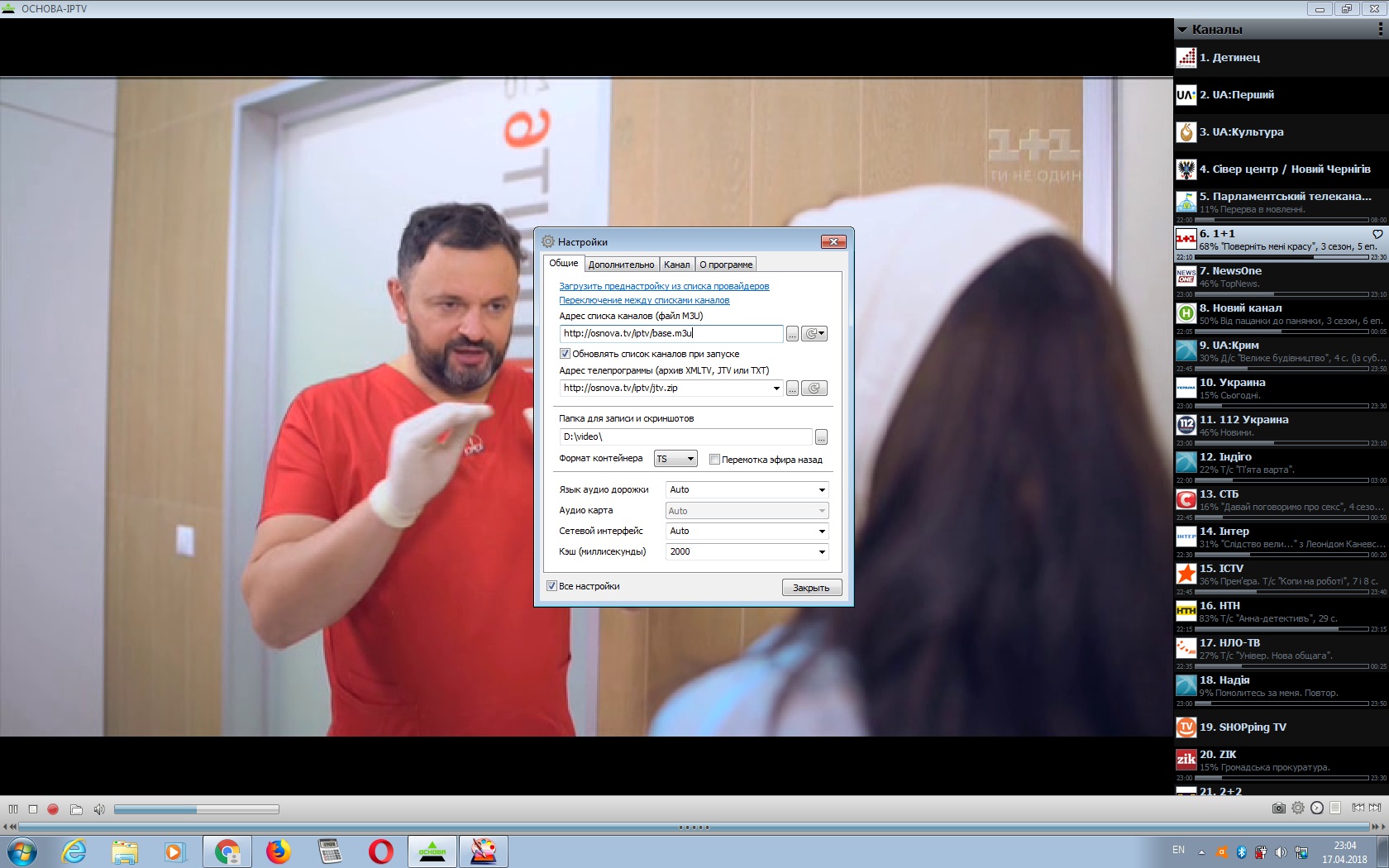This screenshot has height=868, width=1389.
Task: Take a screenshot with the camera icon
Action: (1278, 808)
